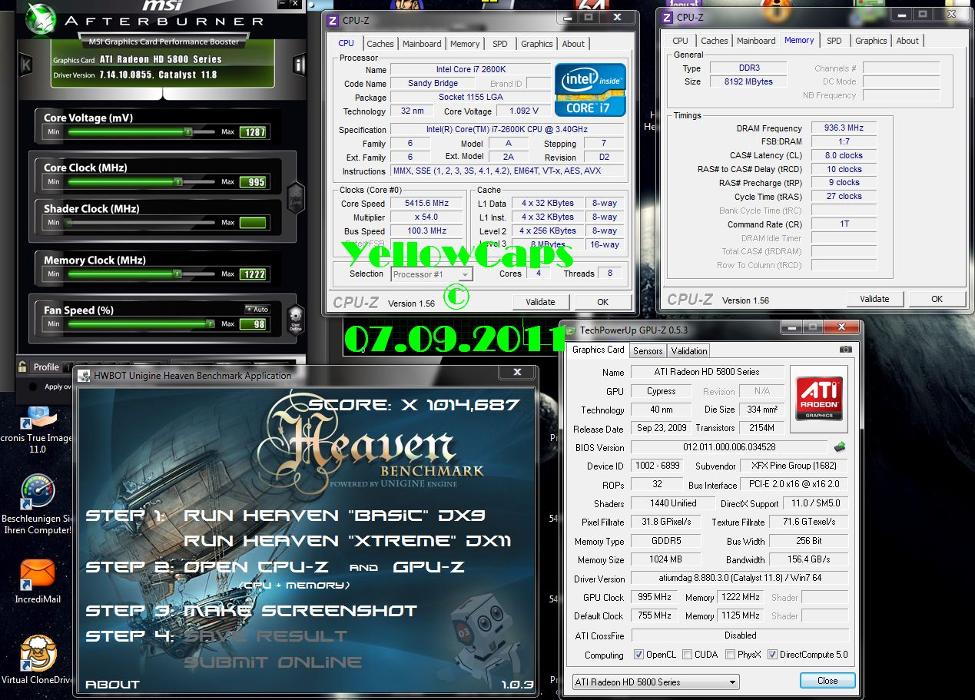Image resolution: width=975 pixels, height=700 pixels.
Task: Click the DRAM Frequency value 936.3 MHz
Action: click(x=844, y=127)
